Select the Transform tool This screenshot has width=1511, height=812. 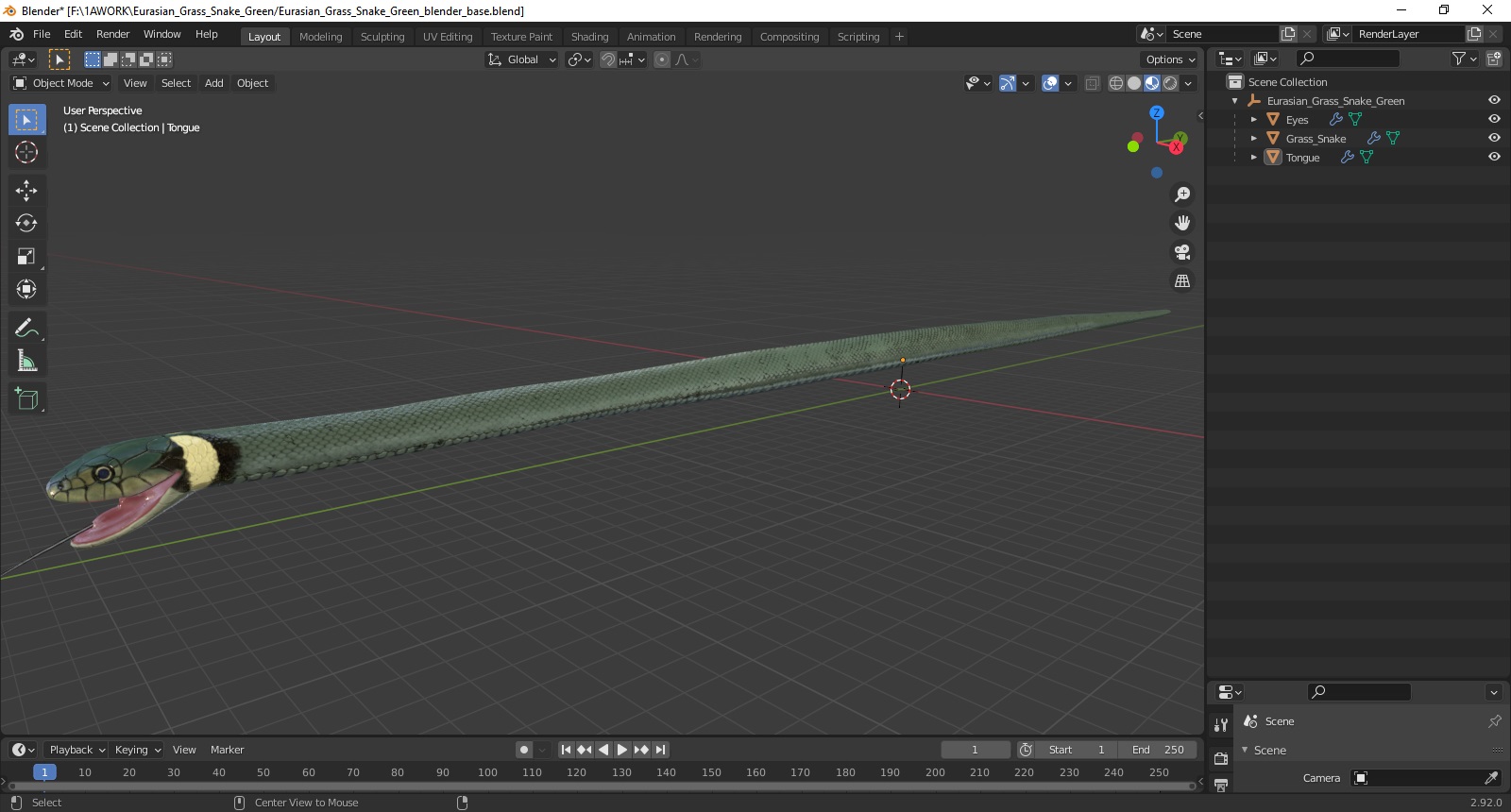pyautogui.click(x=26, y=289)
